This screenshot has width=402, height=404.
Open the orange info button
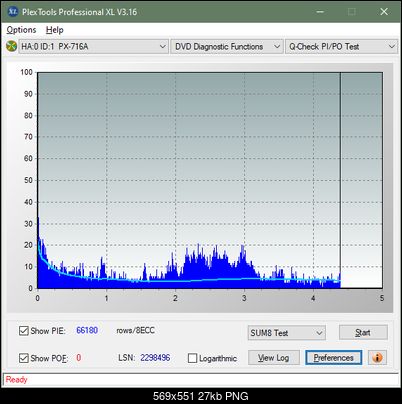(x=377, y=358)
